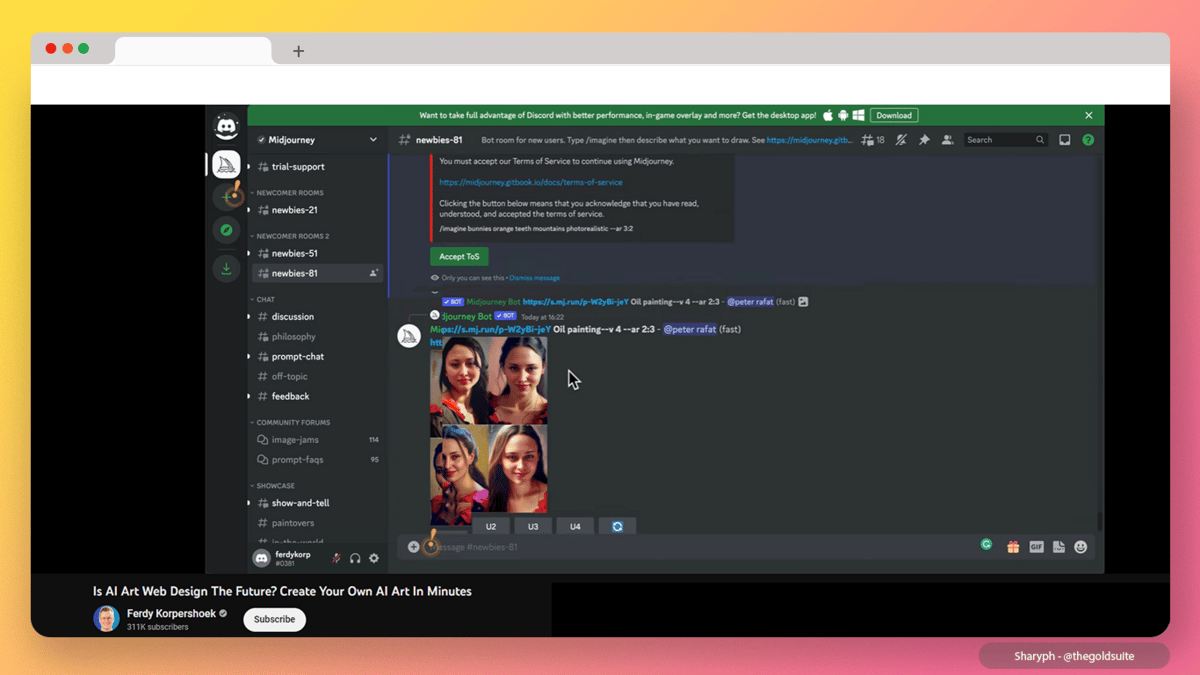Dismiss the green desktop app banner
This screenshot has width=1200, height=675.
pos(1089,115)
